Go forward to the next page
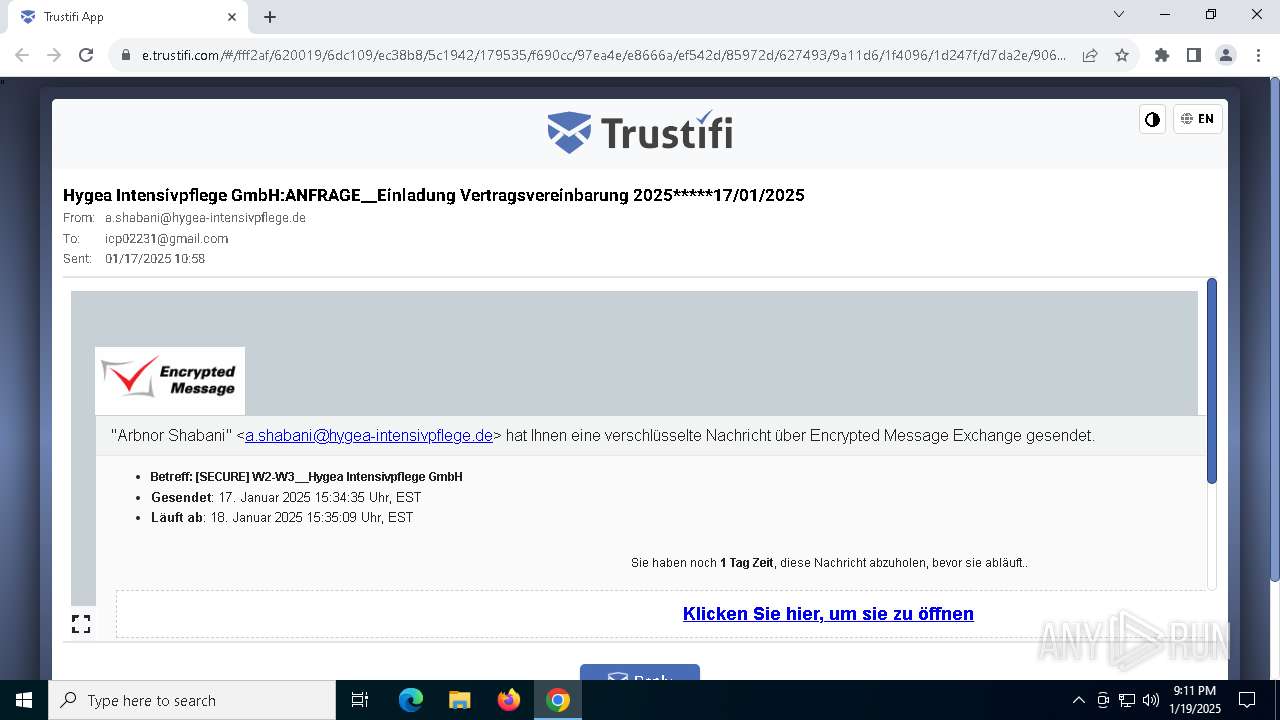Viewport: 1280px width, 720px height. click(54, 55)
